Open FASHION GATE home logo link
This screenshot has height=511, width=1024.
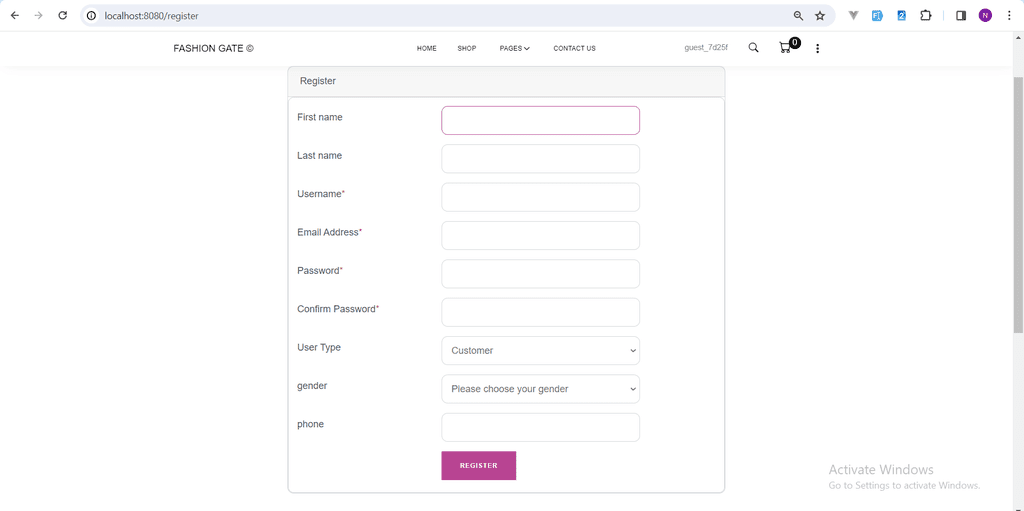click(x=214, y=48)
